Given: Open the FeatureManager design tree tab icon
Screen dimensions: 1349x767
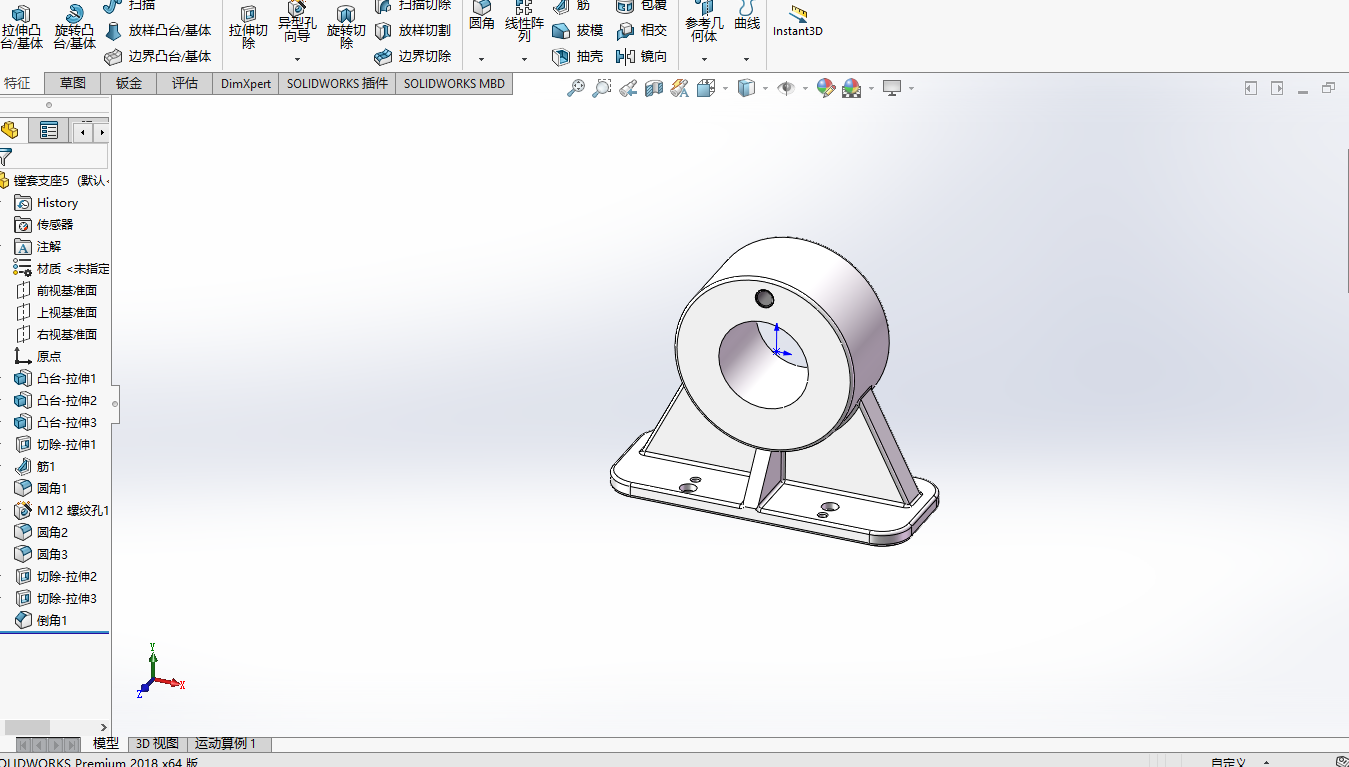Looking at the screenshot, I should [11, 130].
